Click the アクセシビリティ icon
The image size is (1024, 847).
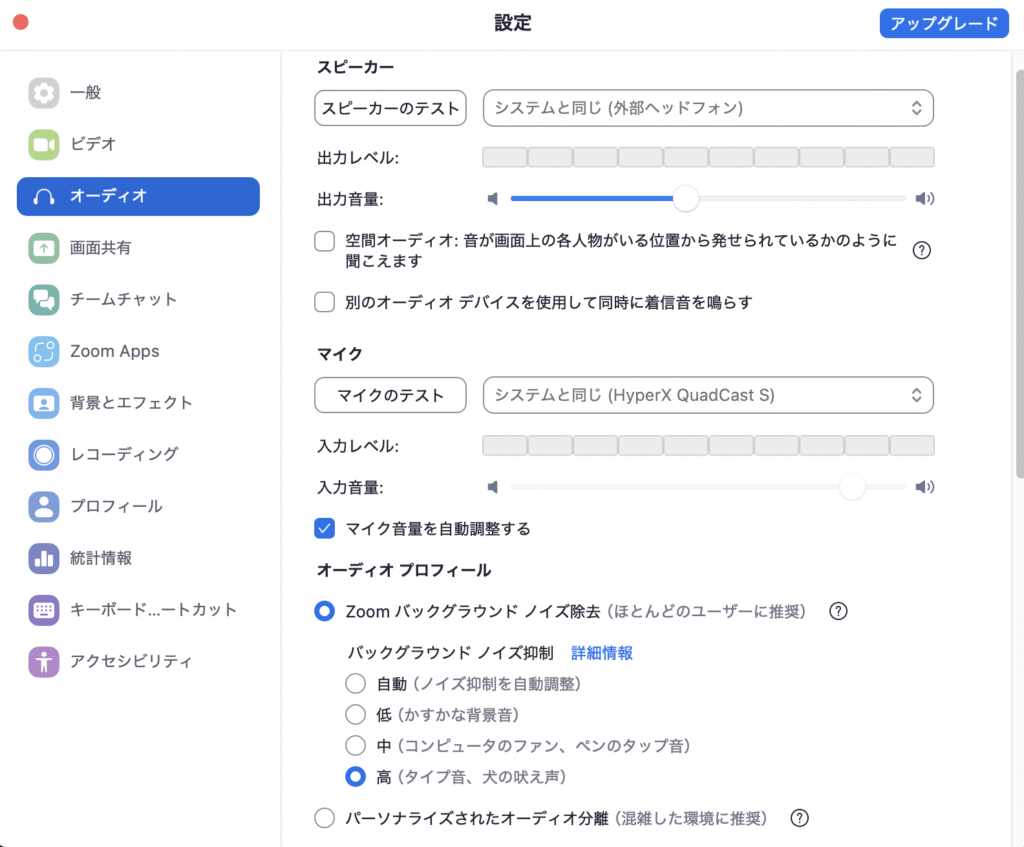coord(44,662)
